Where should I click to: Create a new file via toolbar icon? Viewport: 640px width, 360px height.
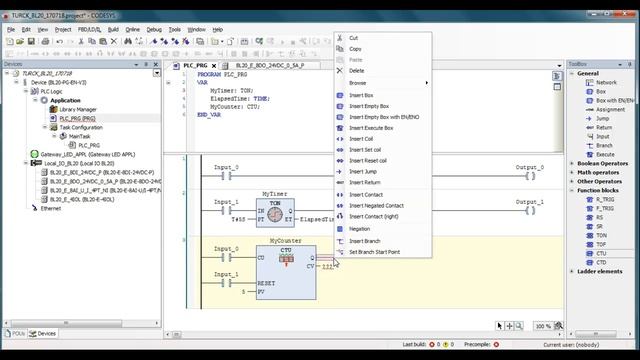pyautogui.click(x=9, y=41)
